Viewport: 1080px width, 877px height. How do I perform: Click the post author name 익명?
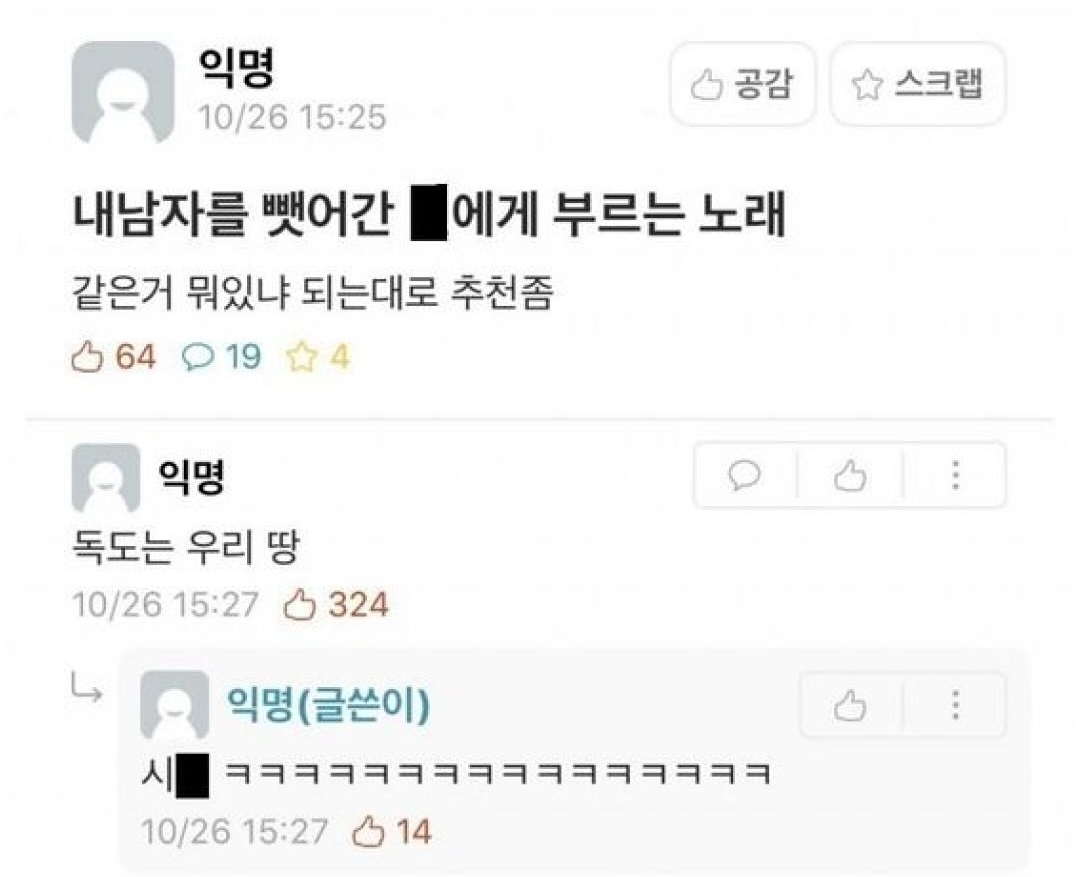[x=236, y=68]
